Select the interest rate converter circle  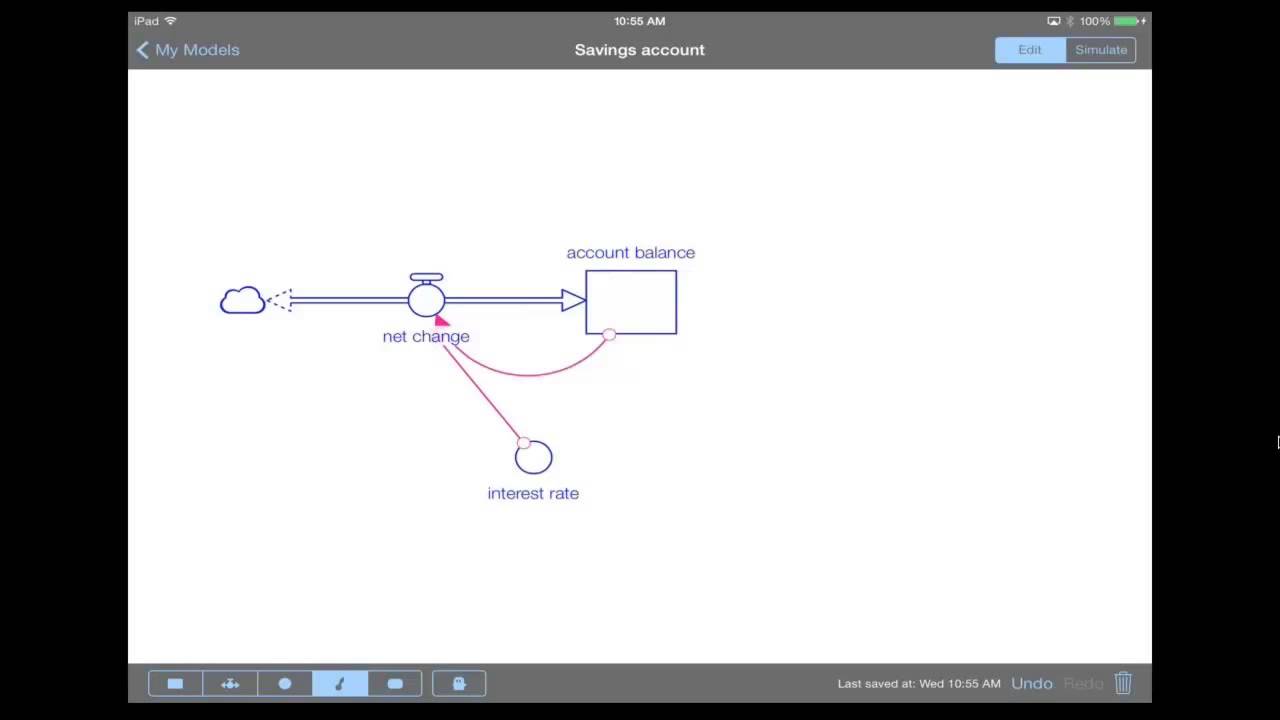pyautogui.click(x=534, y=457)
